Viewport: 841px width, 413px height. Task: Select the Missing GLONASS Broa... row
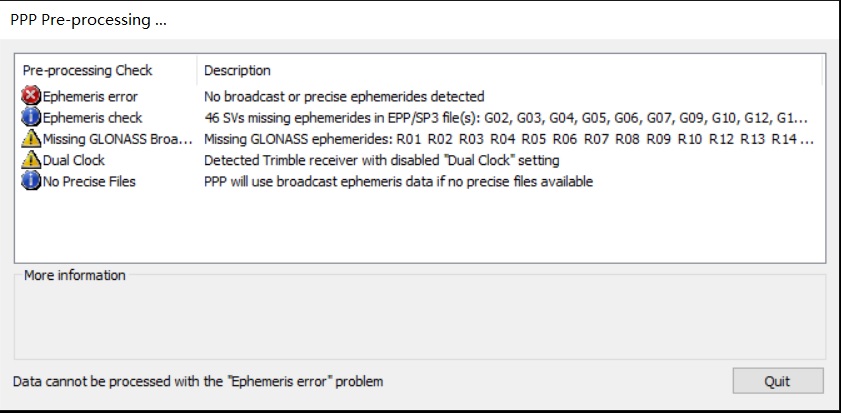pyautogui.click(x=117, y=139)
